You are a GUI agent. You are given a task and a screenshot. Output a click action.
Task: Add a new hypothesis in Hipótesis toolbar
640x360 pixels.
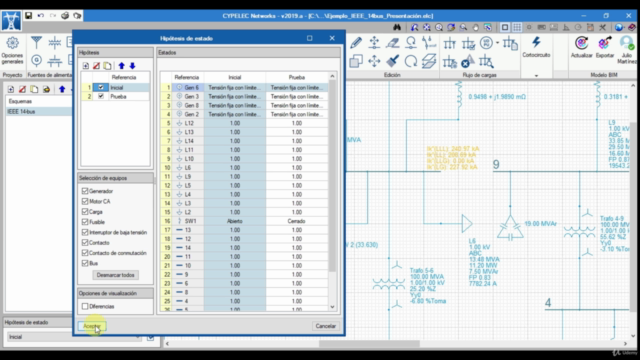(x=86, y=66)
